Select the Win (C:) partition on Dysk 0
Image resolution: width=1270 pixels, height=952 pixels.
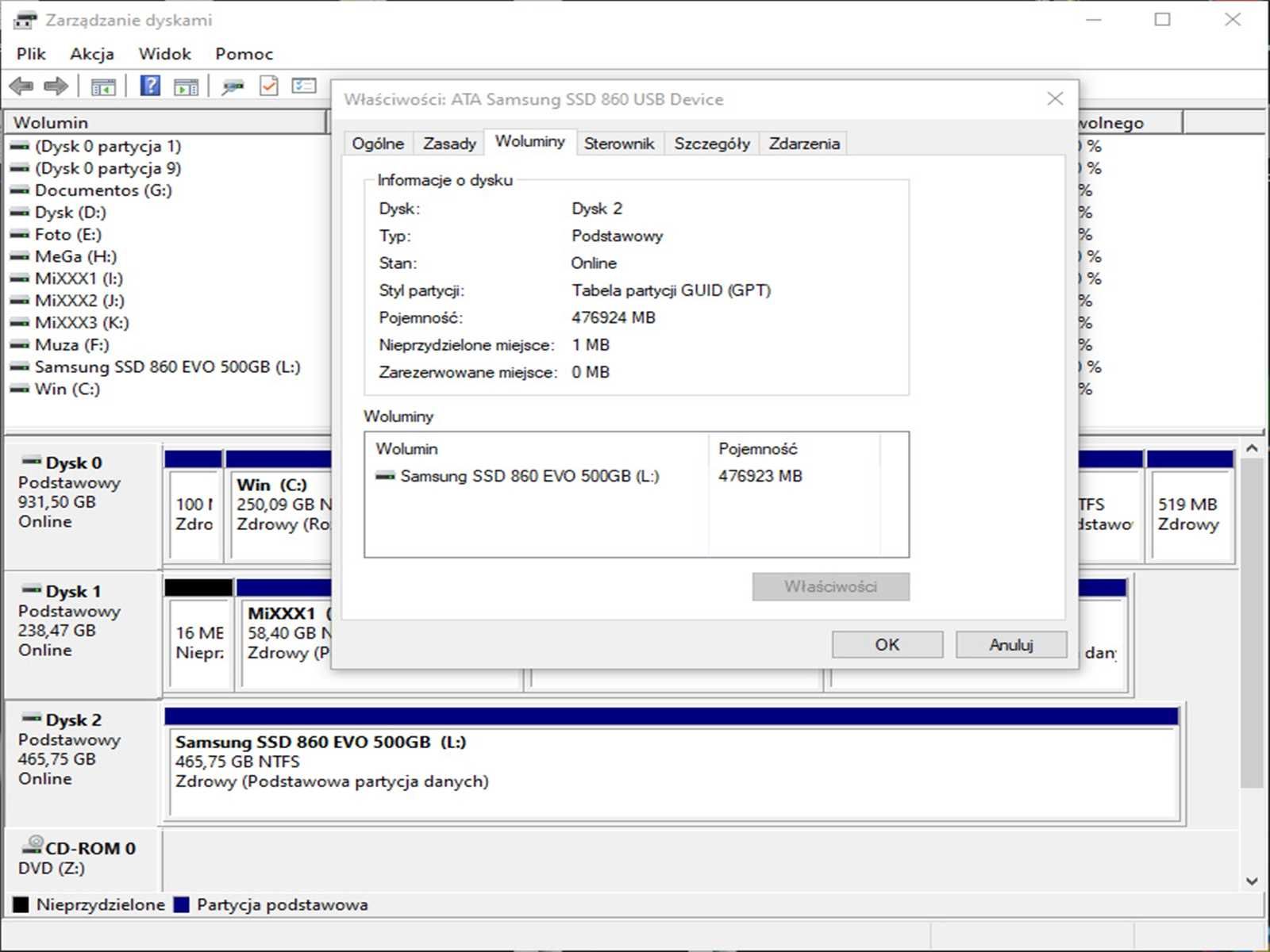point(278,506)
